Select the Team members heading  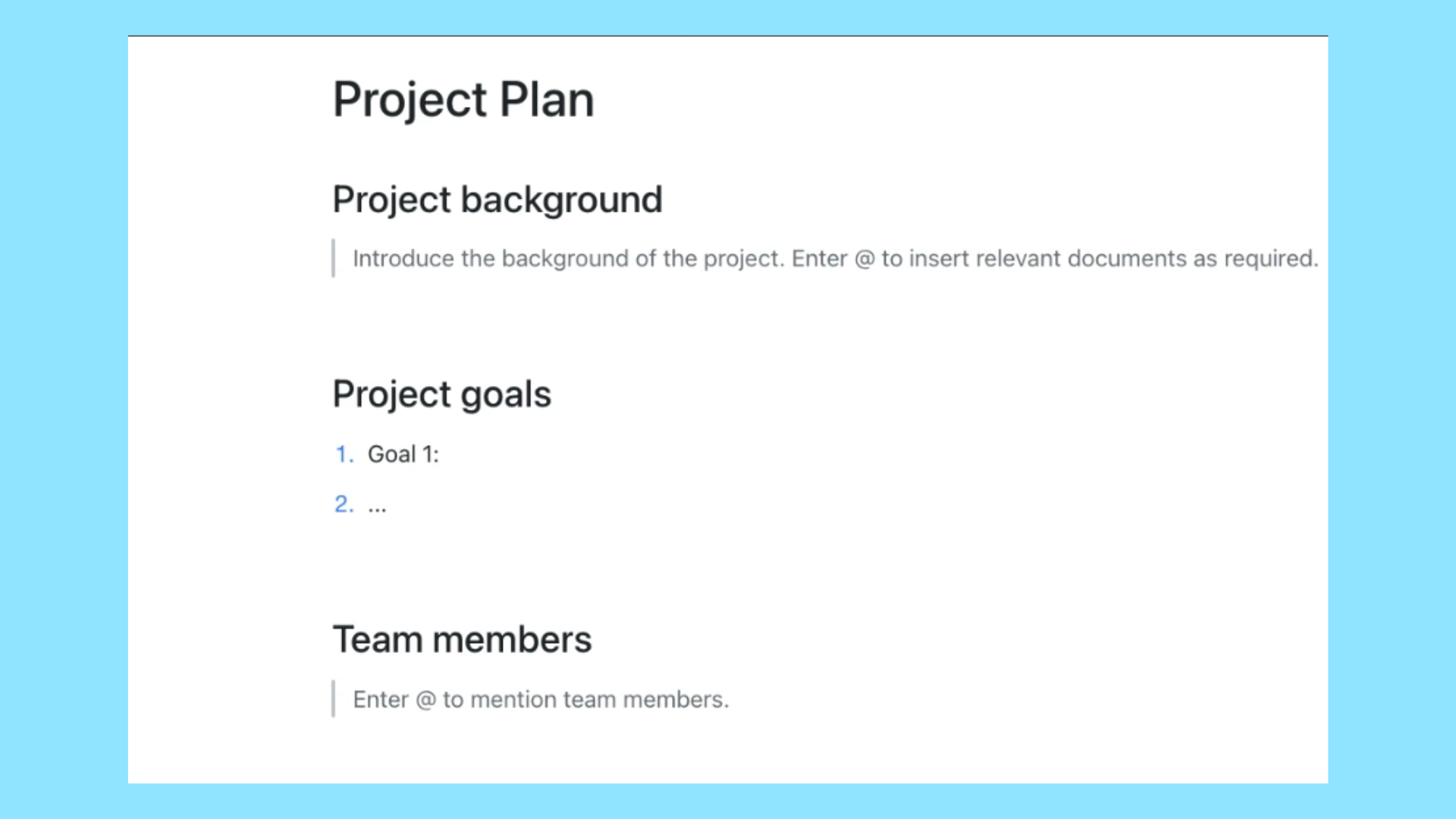(462, 639)
